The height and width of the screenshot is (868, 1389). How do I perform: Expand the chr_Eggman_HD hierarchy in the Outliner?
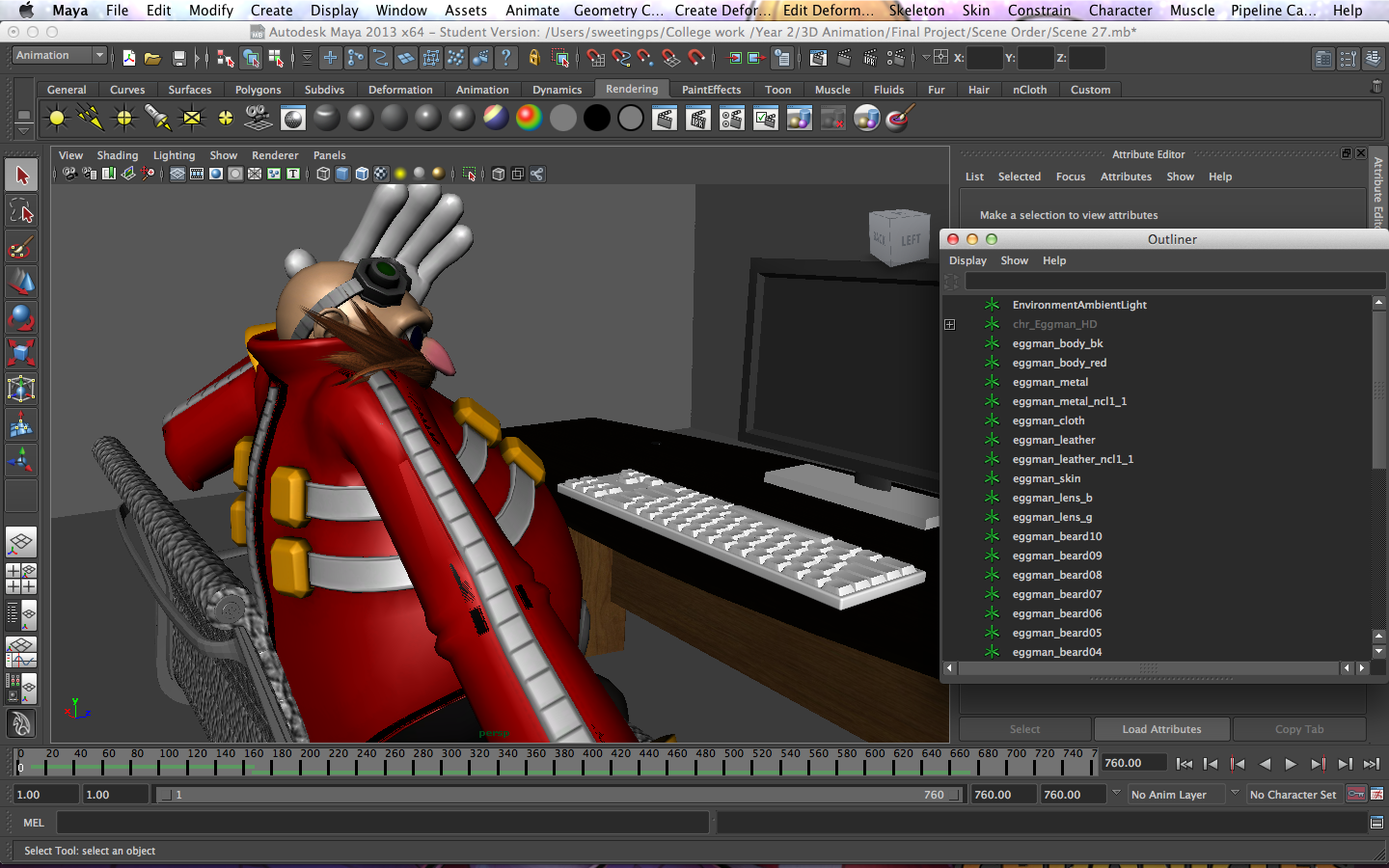[950, 325]
